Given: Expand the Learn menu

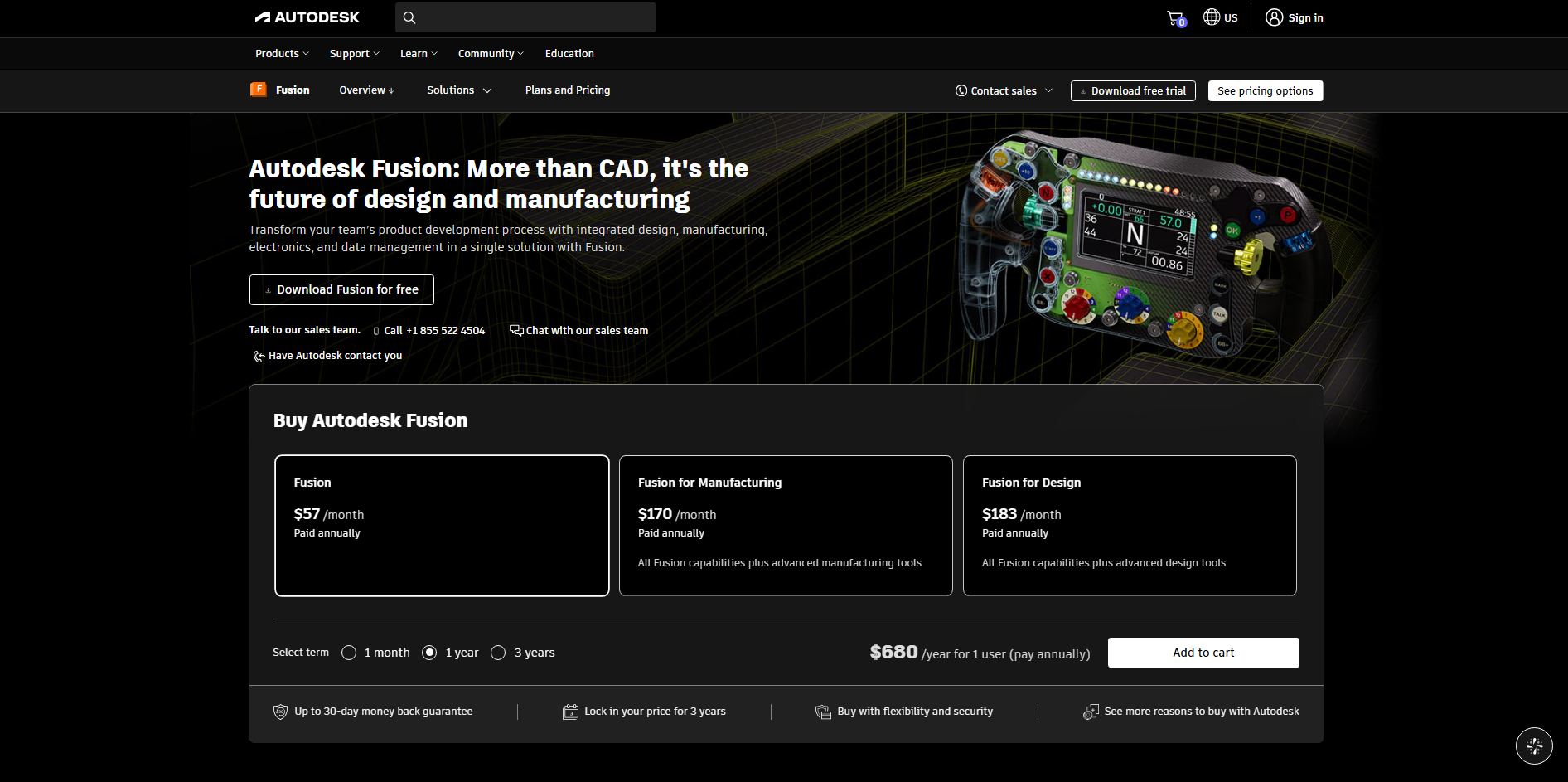Looking at the screenshot, I should pos(419,53).
